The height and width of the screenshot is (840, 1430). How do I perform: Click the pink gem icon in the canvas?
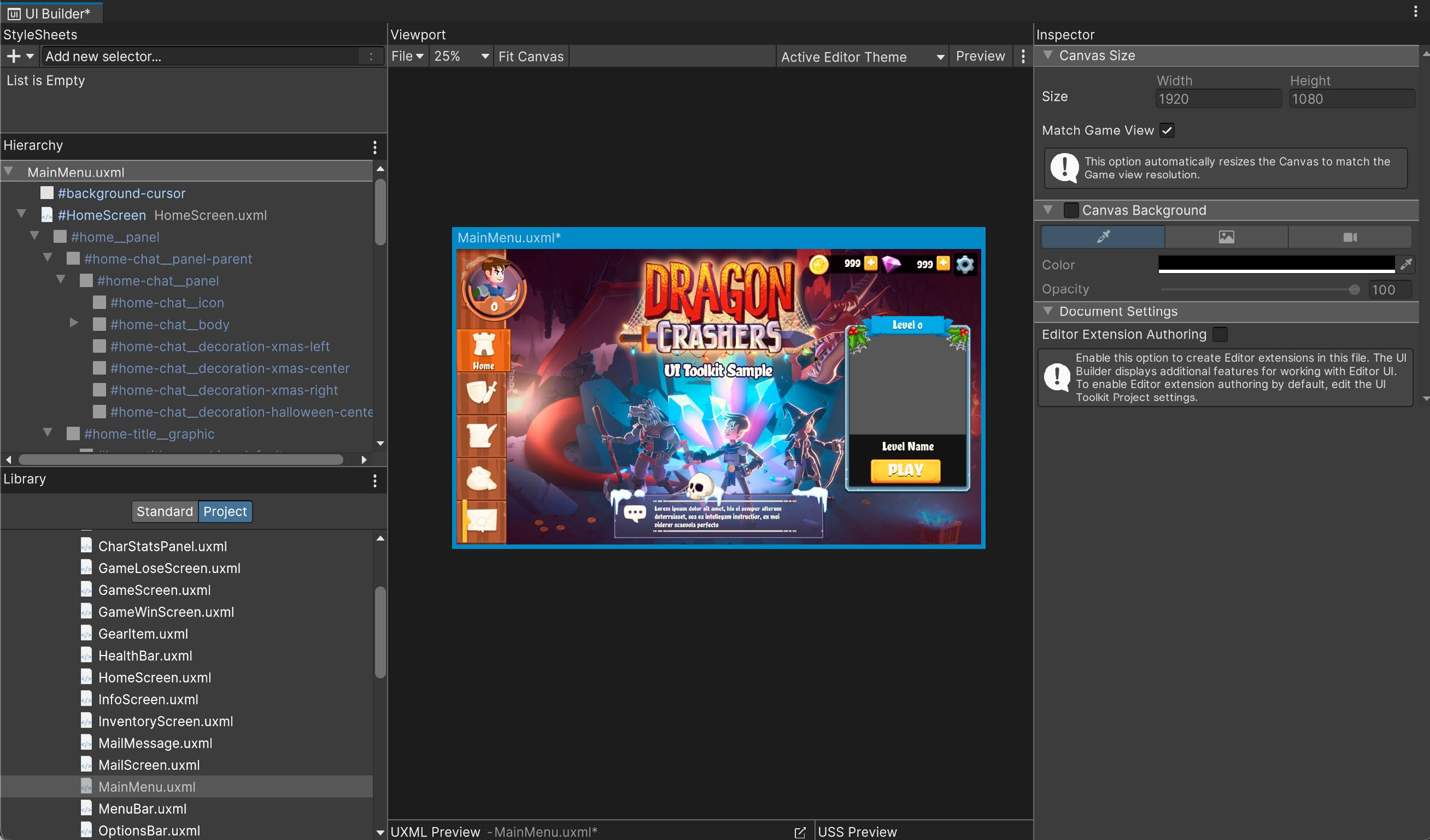[891, 264]
